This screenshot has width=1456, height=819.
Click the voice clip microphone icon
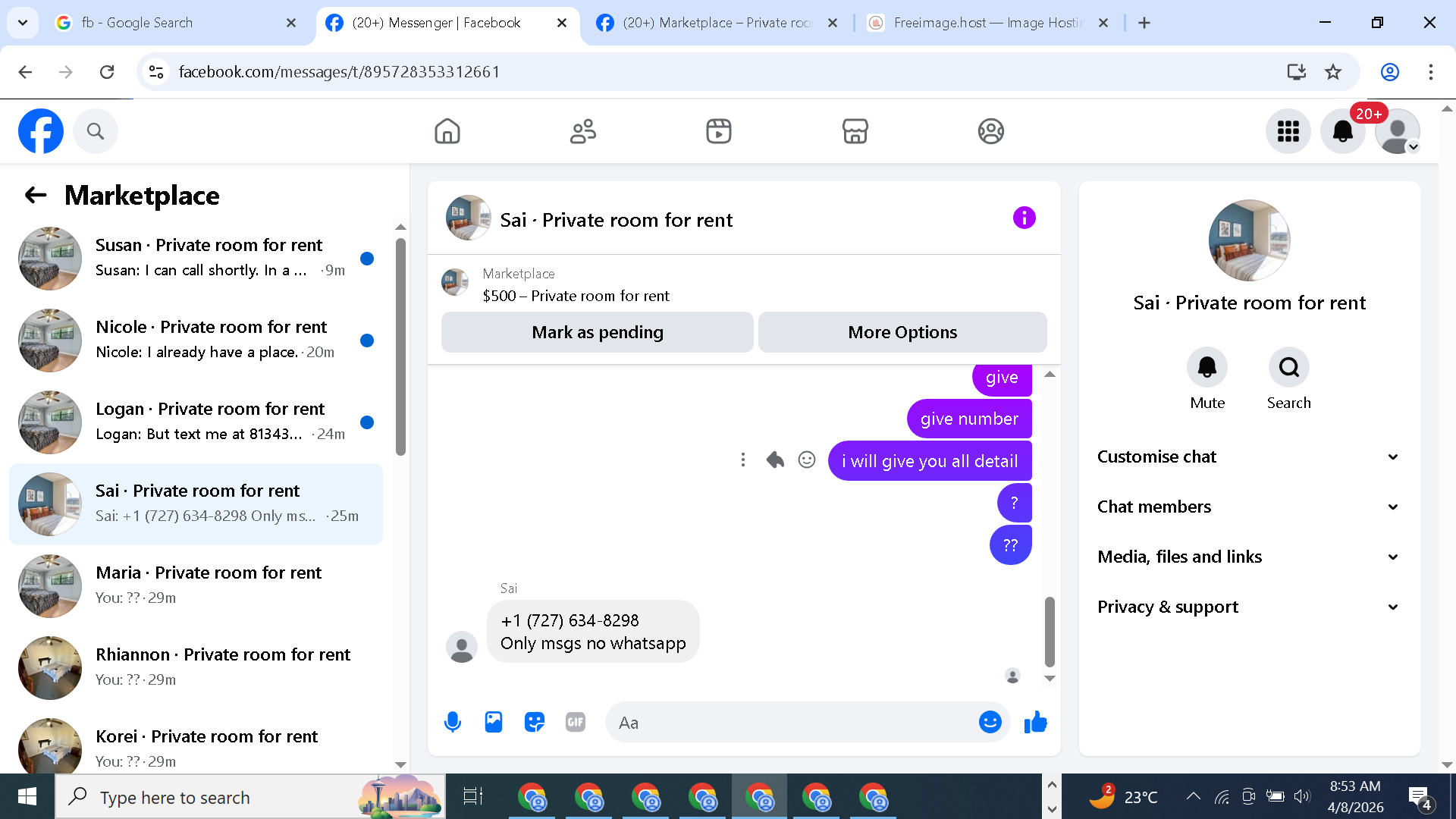coord(453,722)
